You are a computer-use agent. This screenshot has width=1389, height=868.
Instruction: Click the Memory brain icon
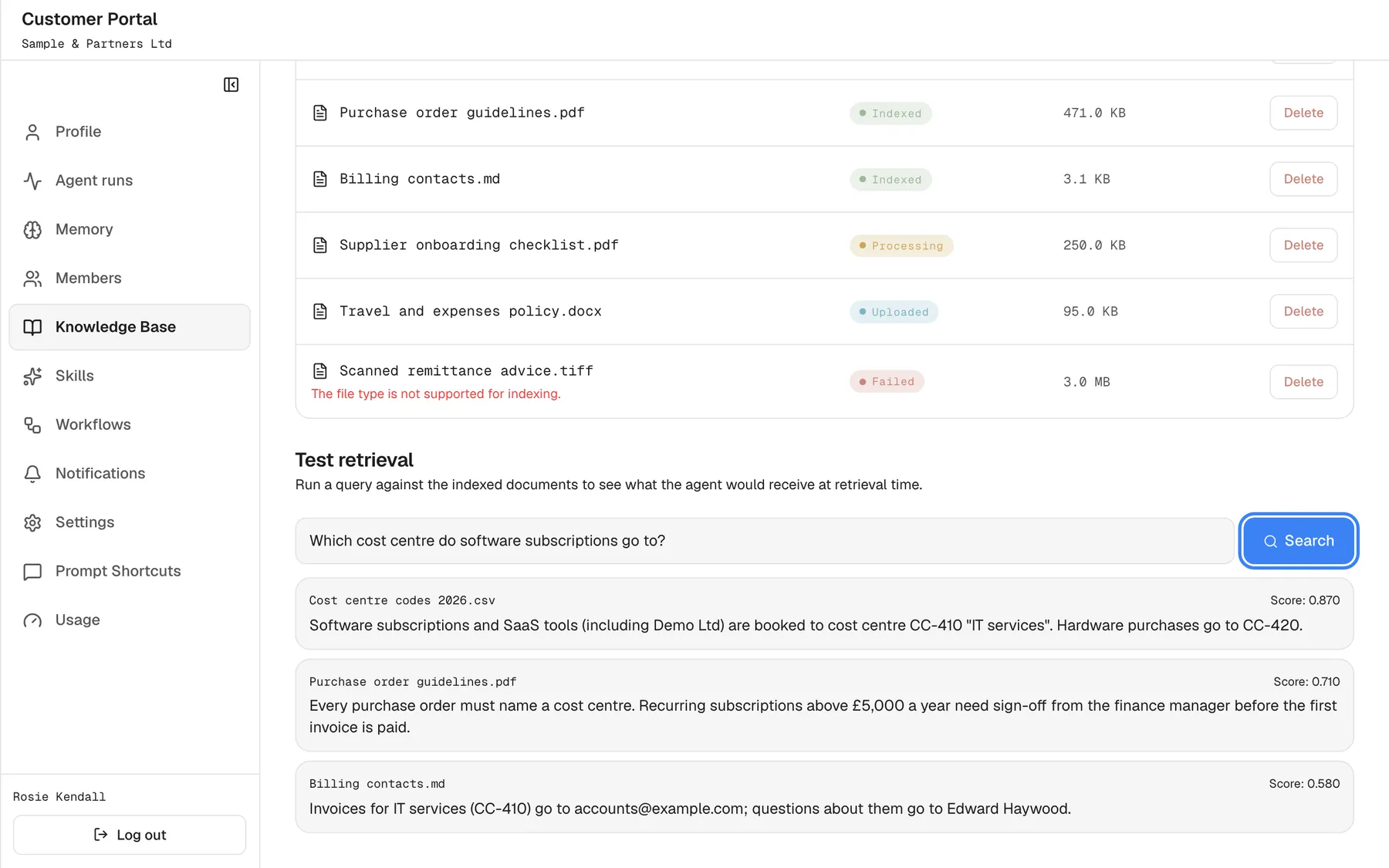pos(32,230)
